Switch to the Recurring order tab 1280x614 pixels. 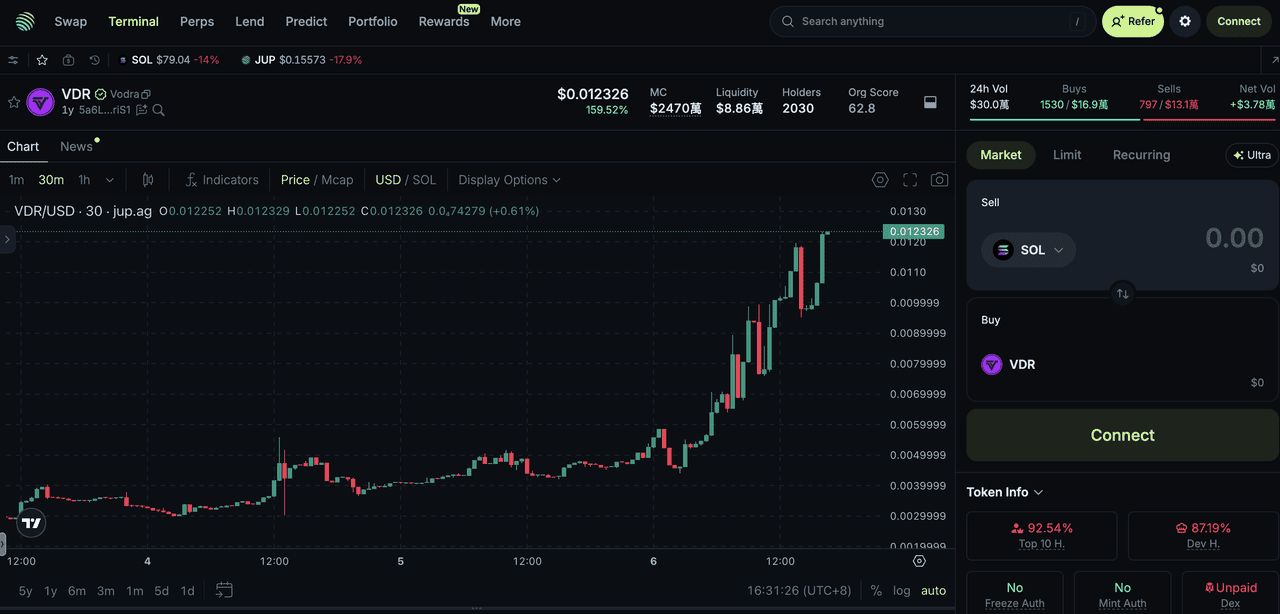tap(1141, 155)
